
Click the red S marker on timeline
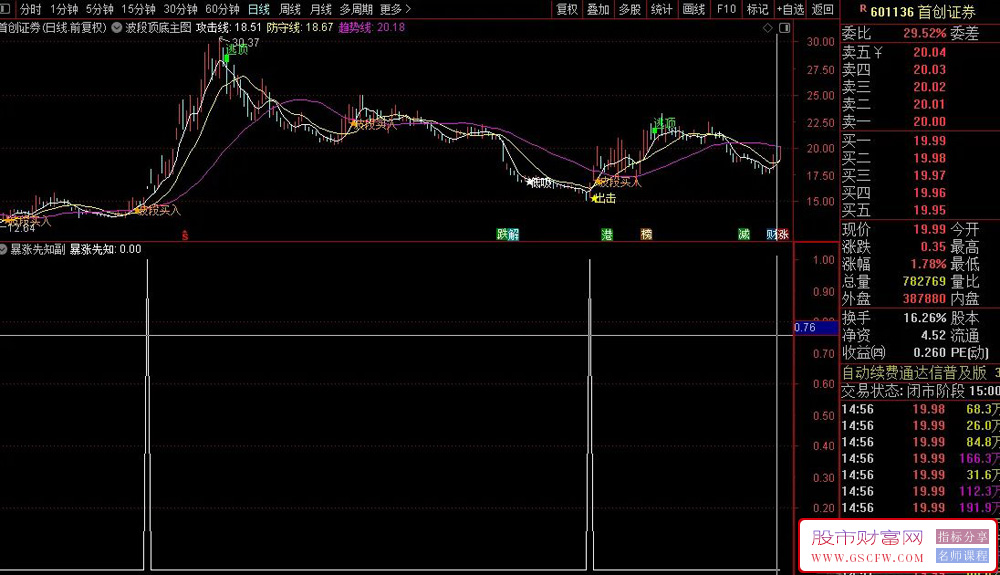tap(185, 235)
